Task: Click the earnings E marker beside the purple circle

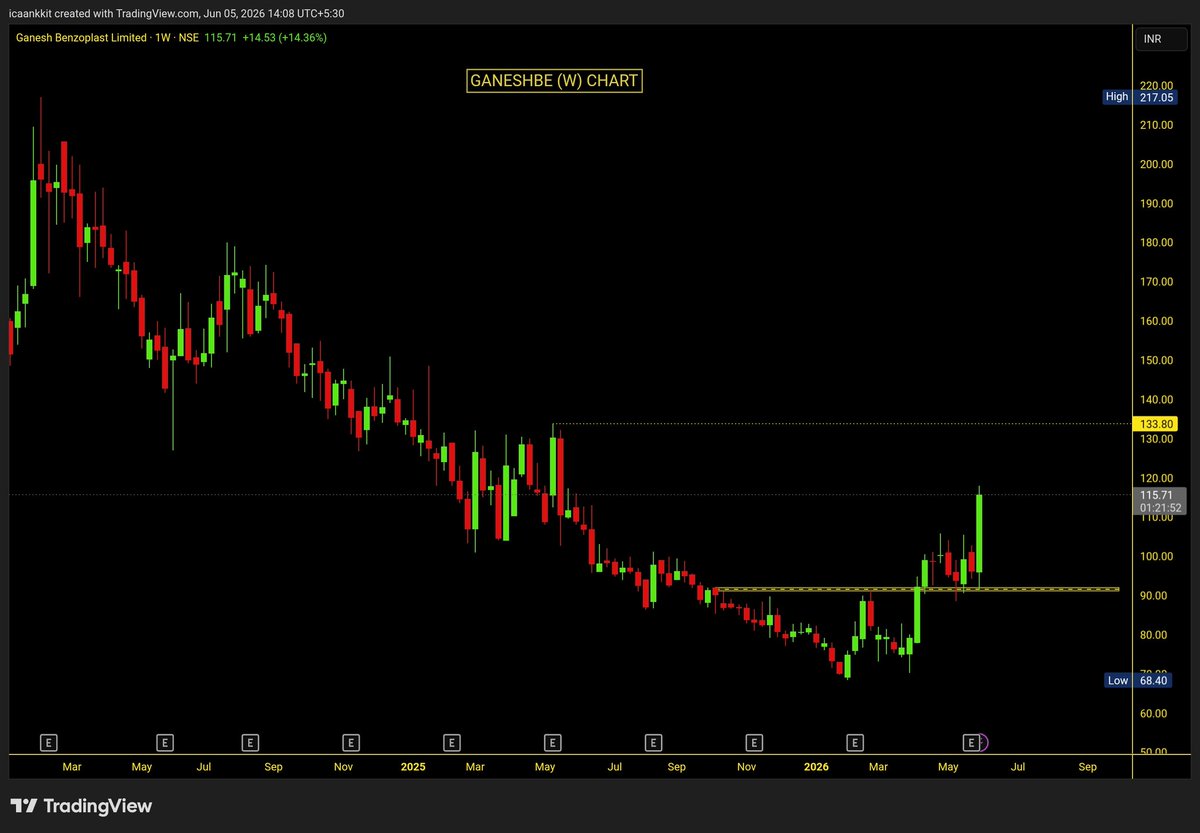Action: [970, 742]
